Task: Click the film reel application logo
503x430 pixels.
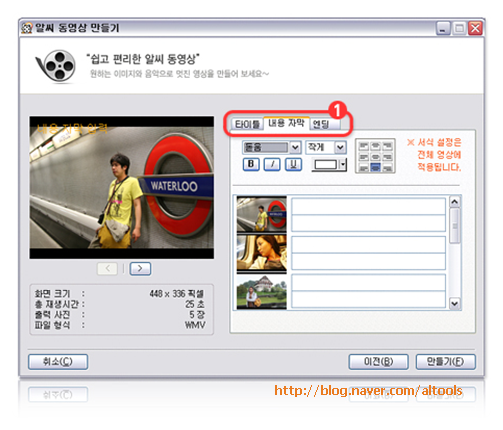Action: pyautogui.click(x=56, y=66)
